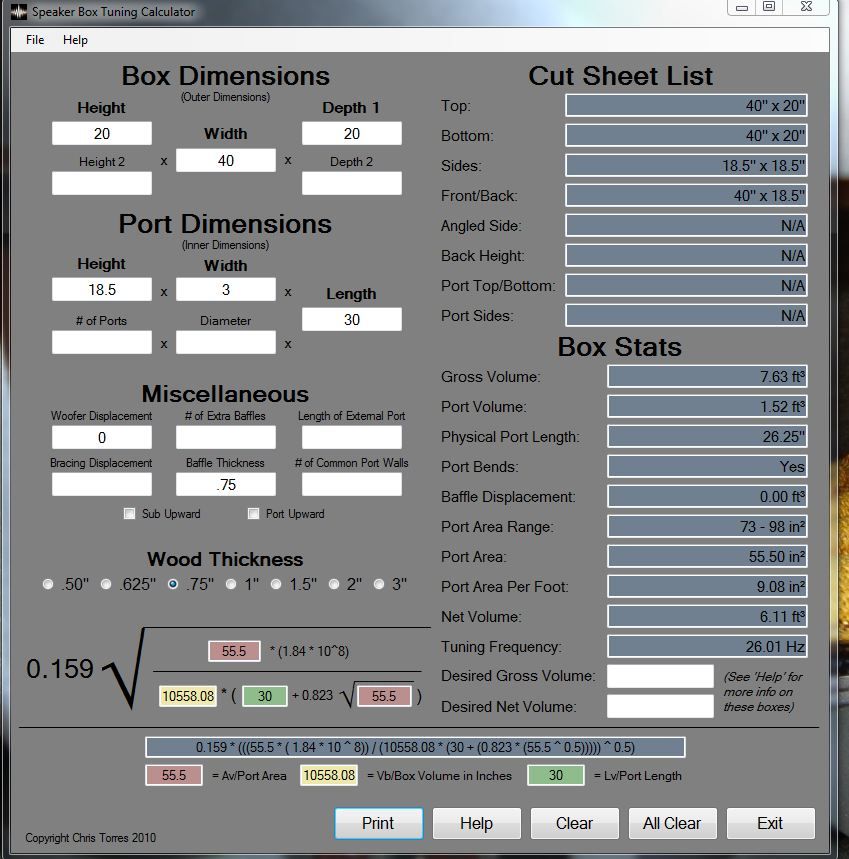Click the Net Volume value 6.11 ft³
The image size is (849, 859).
coord(707,617)
